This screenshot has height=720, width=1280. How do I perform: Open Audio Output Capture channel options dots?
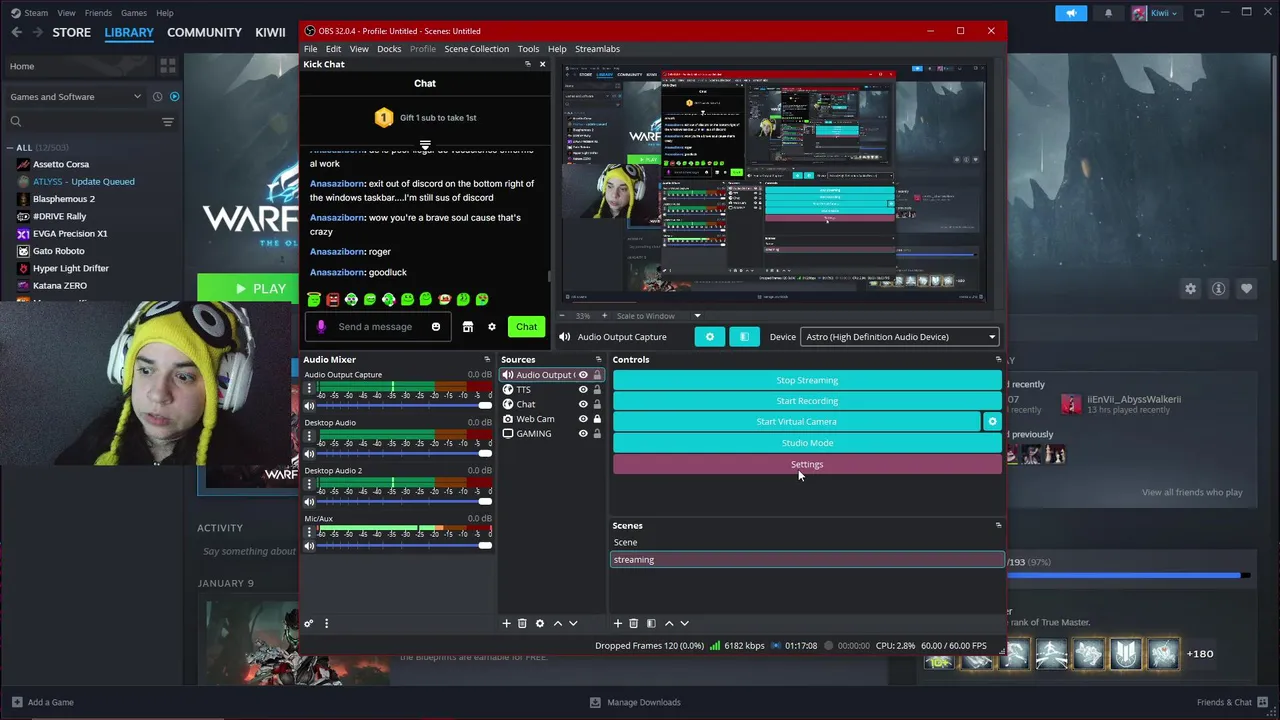coord(309,388)
